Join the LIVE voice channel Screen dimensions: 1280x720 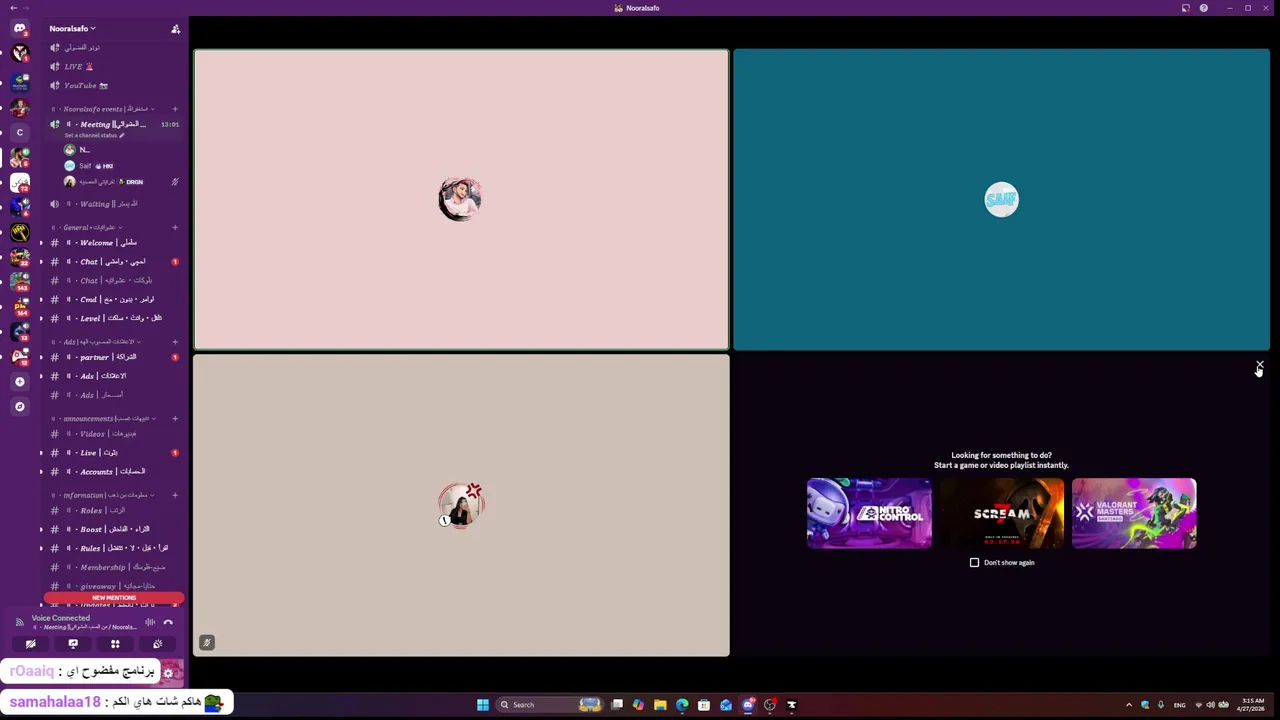(113, 66)
